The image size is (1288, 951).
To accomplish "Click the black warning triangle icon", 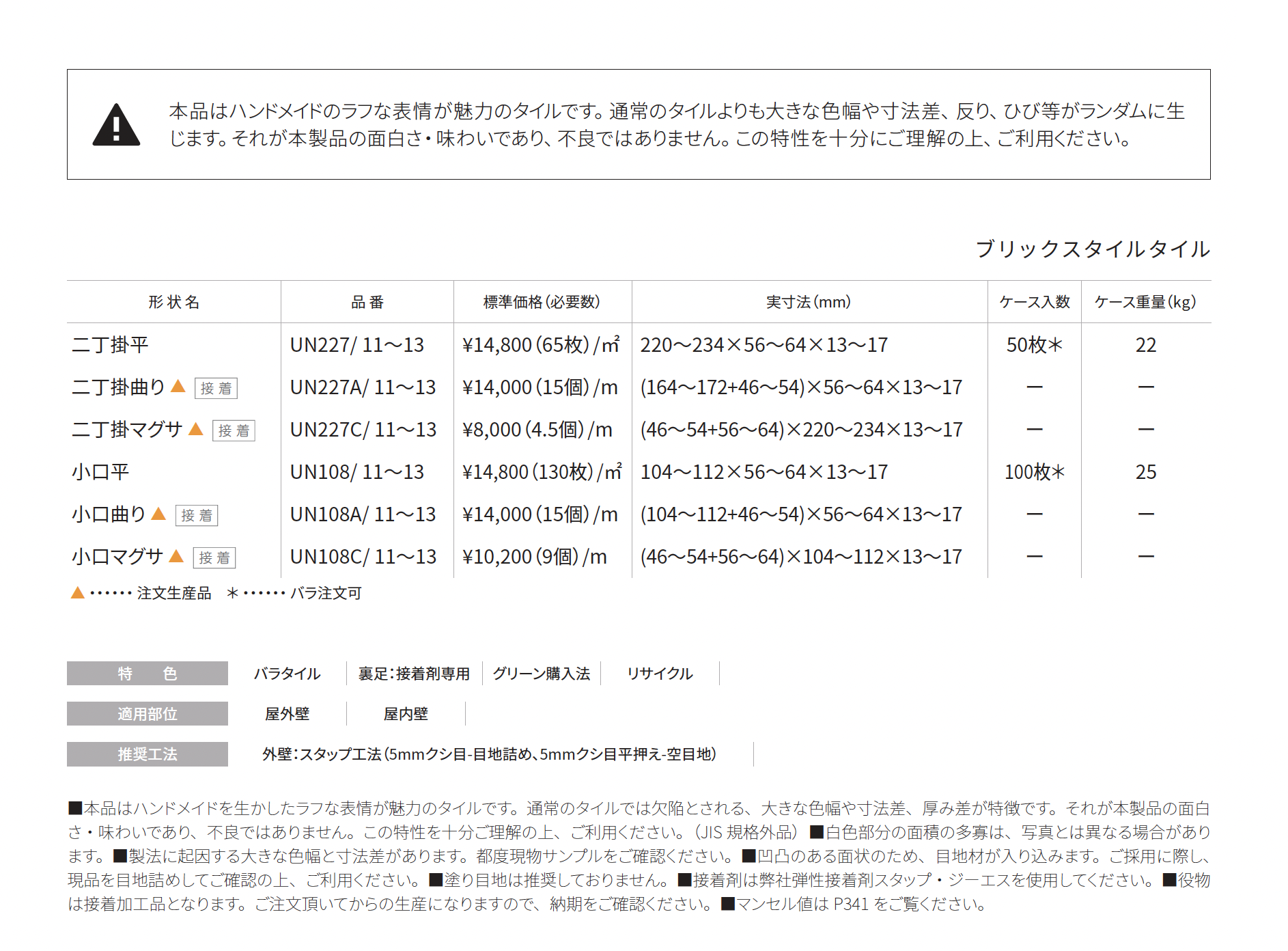I will [116, 126].
